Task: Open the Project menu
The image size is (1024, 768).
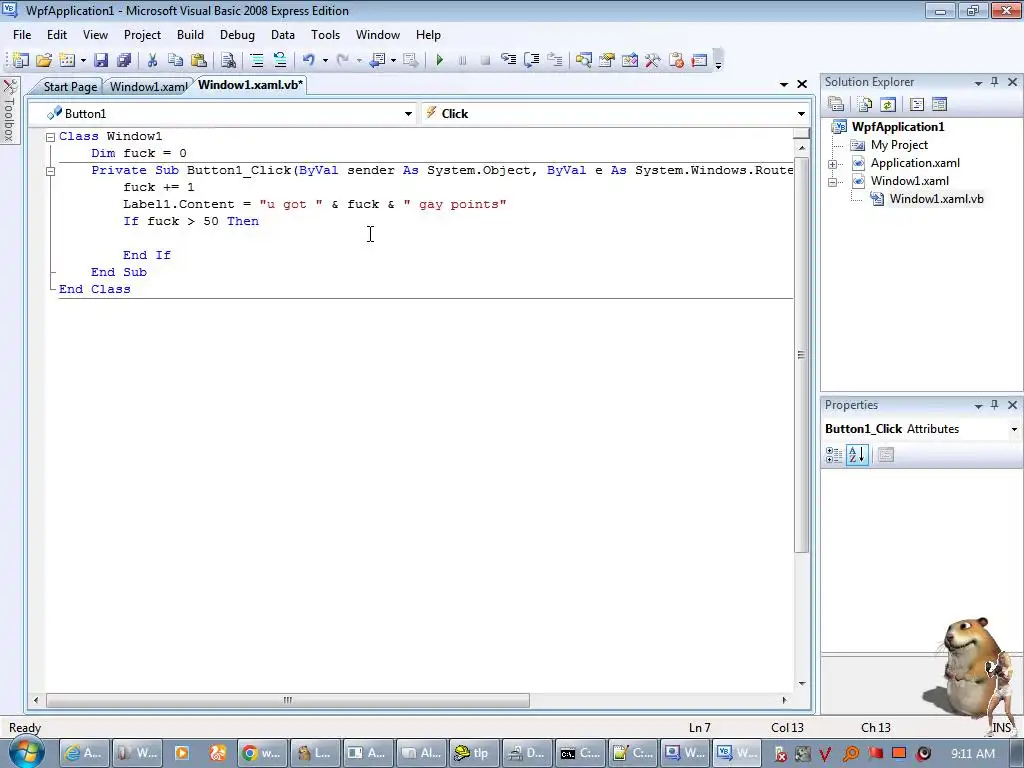Action: 142,35
